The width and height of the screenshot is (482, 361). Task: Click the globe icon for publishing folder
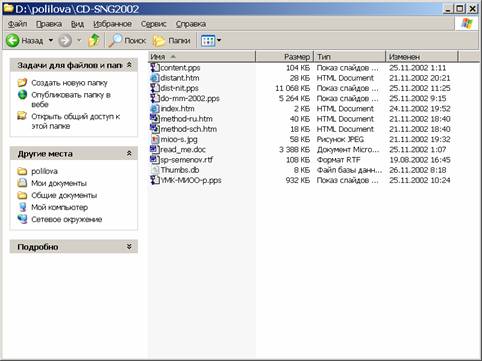(22, 95)
